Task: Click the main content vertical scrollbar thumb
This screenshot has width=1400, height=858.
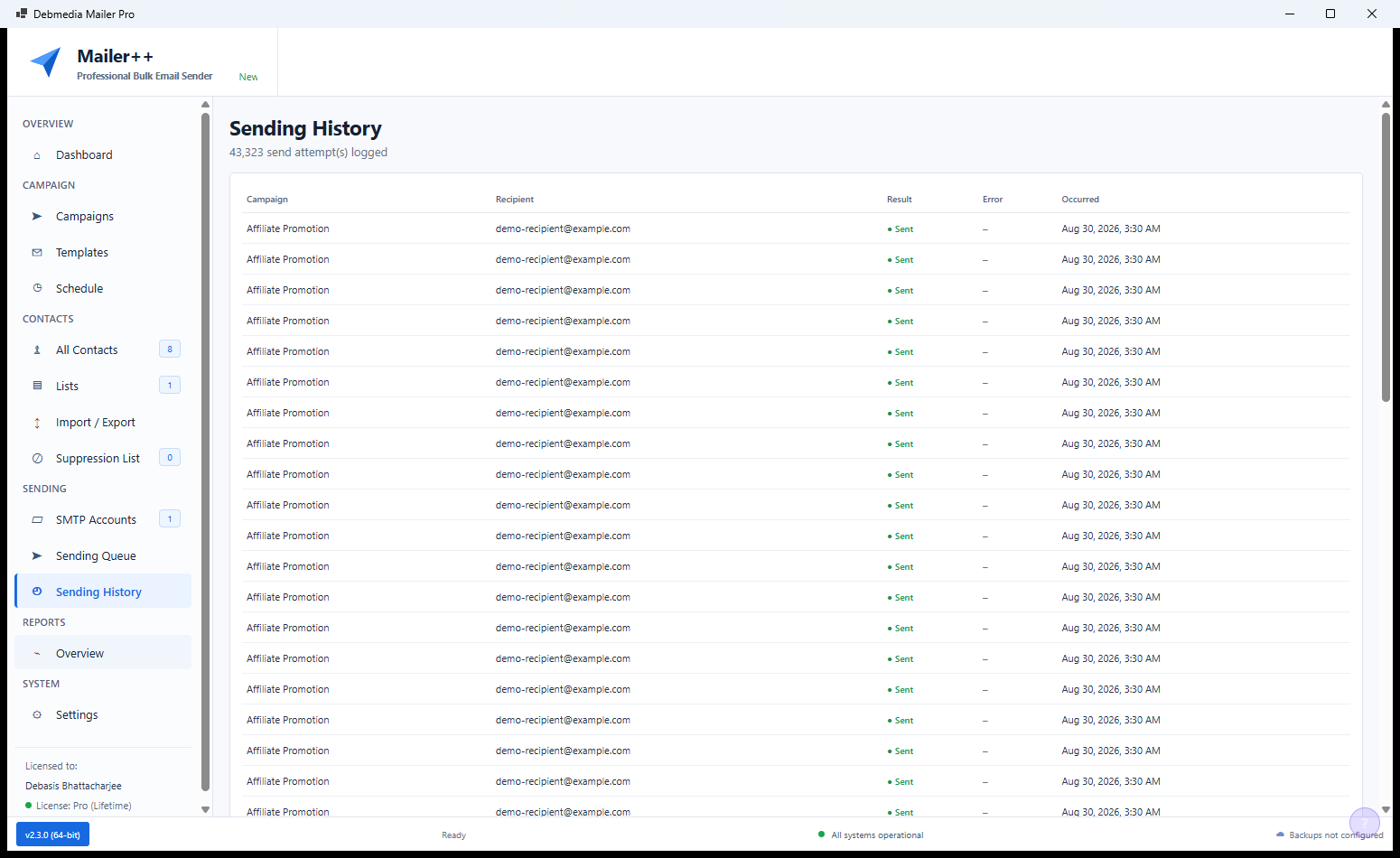Action: coord(1386,257)
